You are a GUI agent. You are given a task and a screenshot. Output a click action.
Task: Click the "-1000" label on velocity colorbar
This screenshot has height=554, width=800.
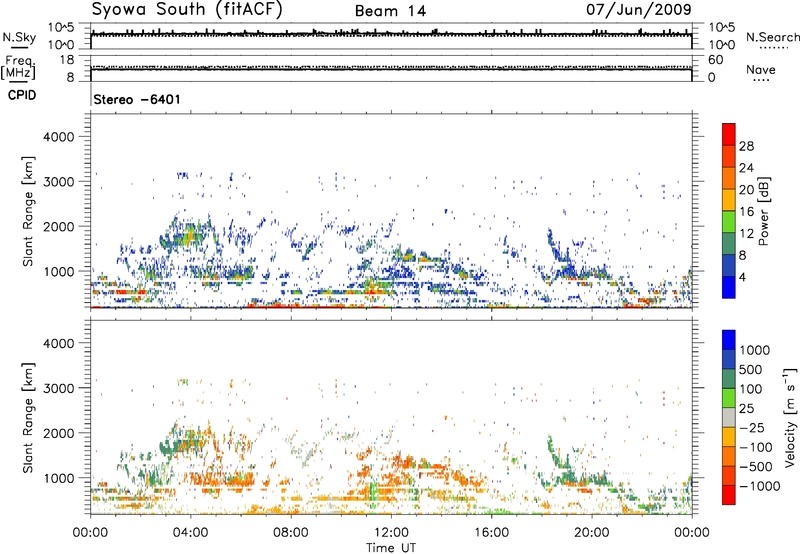(759, 486)
